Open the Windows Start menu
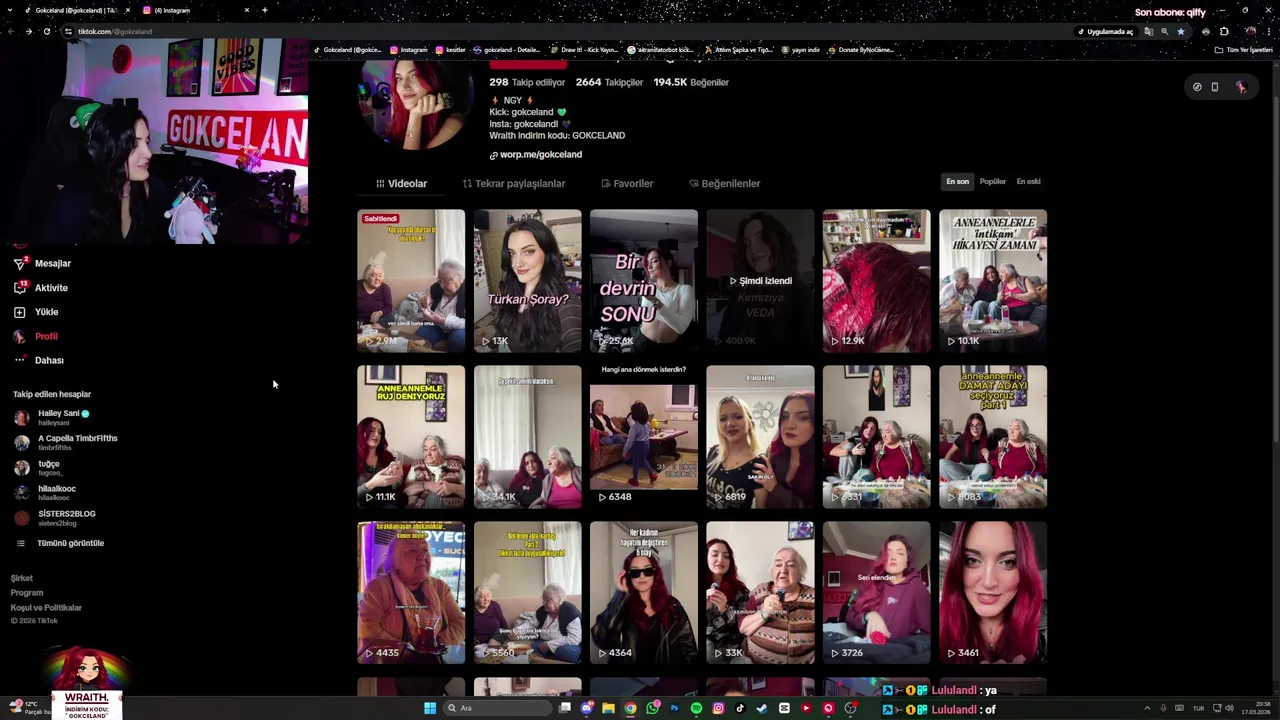This screenshot has width=1280, height=720. (430, 708)
